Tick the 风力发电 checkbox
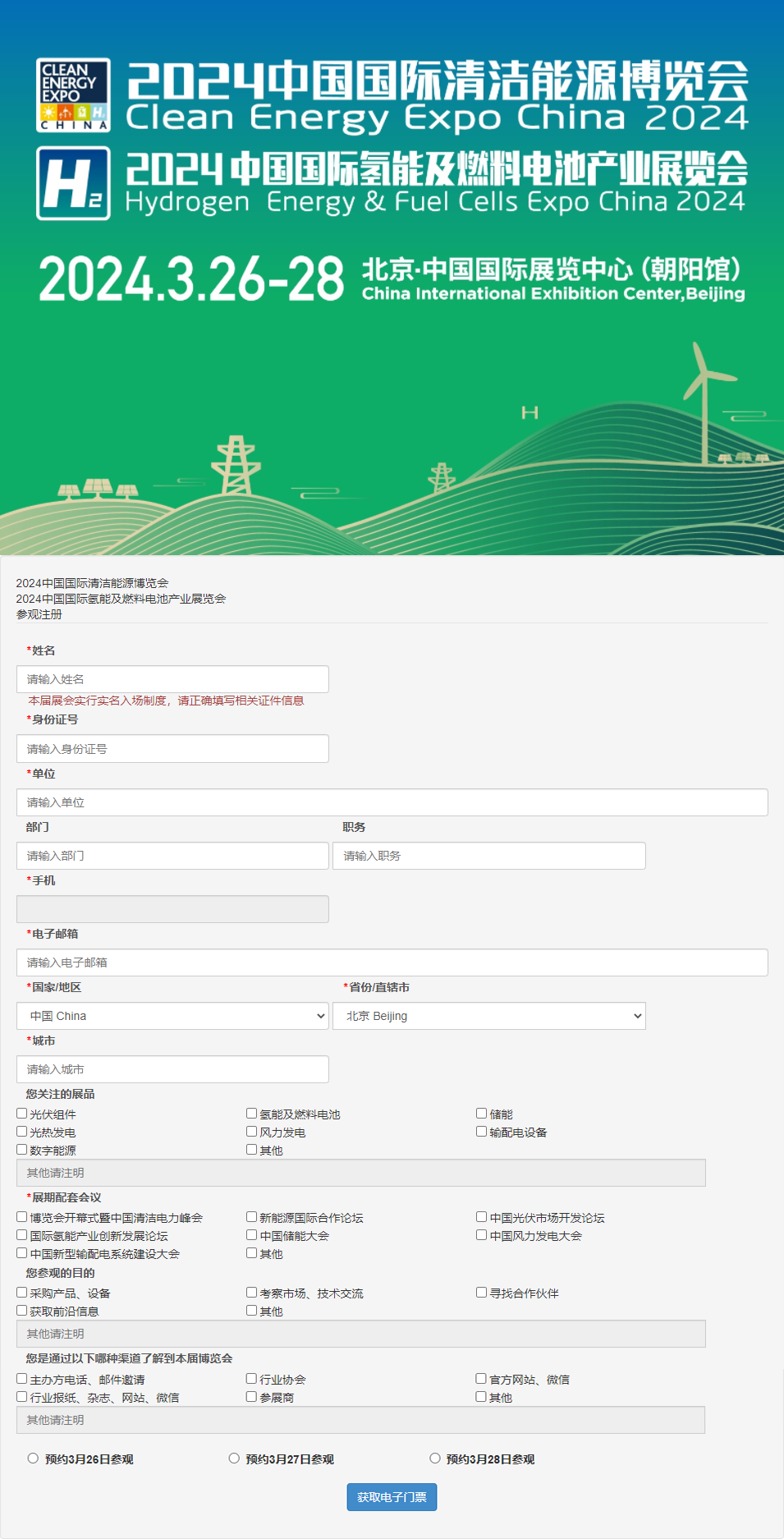The image size is (784, 1539). click(252, 1132)
